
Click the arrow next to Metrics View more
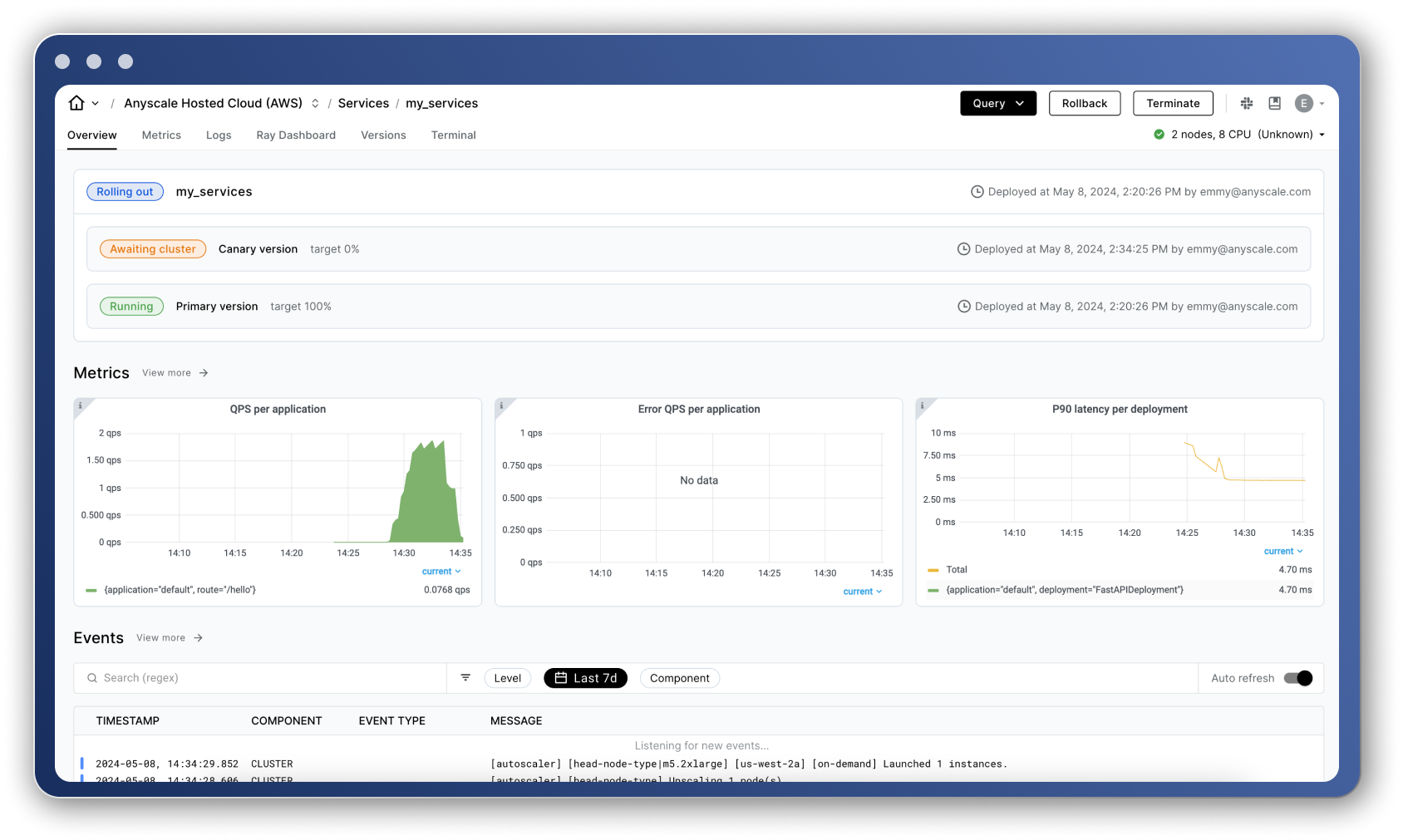coord(204,373)
